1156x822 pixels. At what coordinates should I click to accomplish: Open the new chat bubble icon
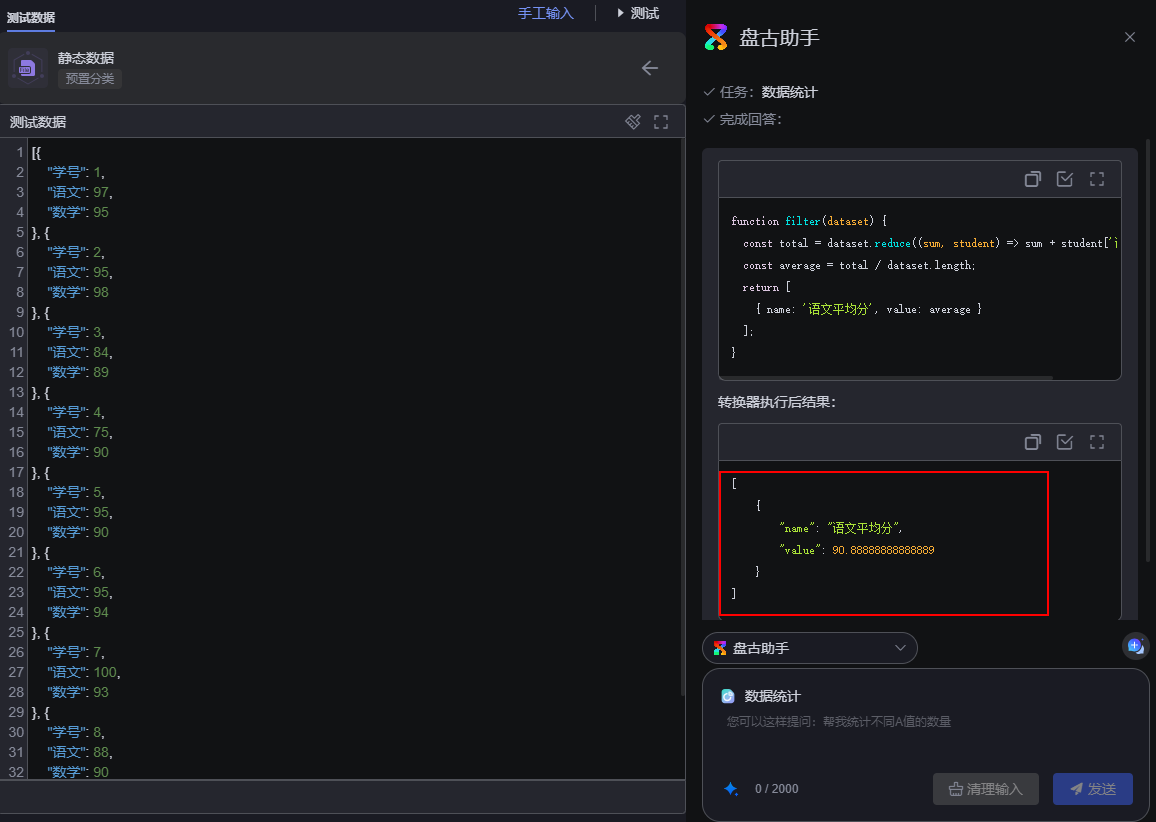pos(1135,647)
